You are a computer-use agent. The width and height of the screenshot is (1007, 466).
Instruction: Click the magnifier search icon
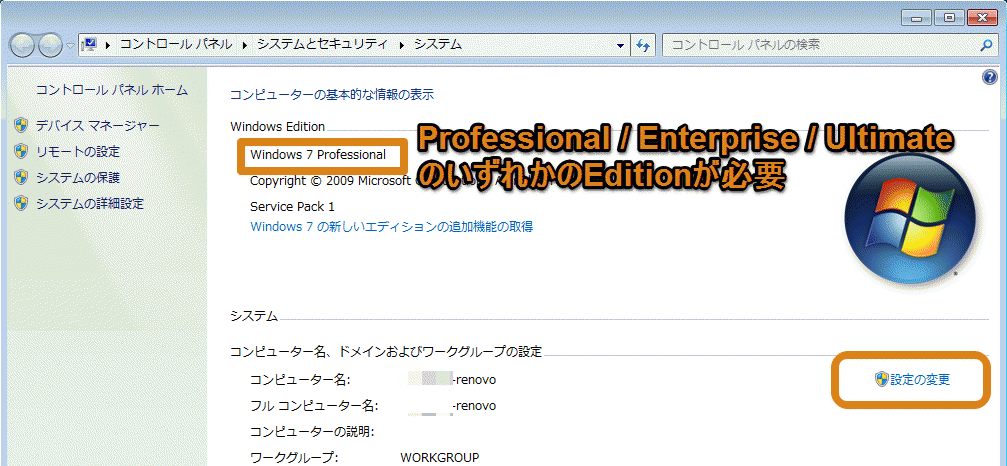[986, 45]
